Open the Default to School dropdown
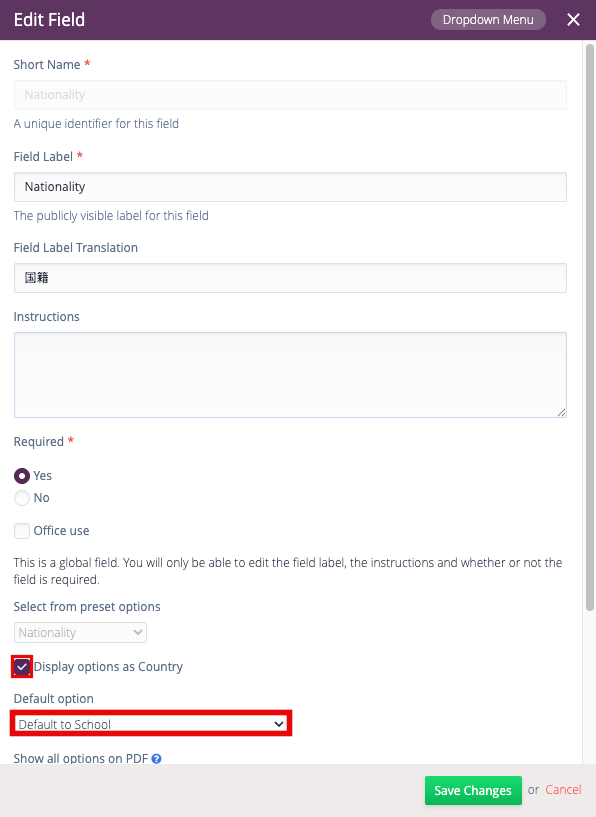 coord(151,724)
